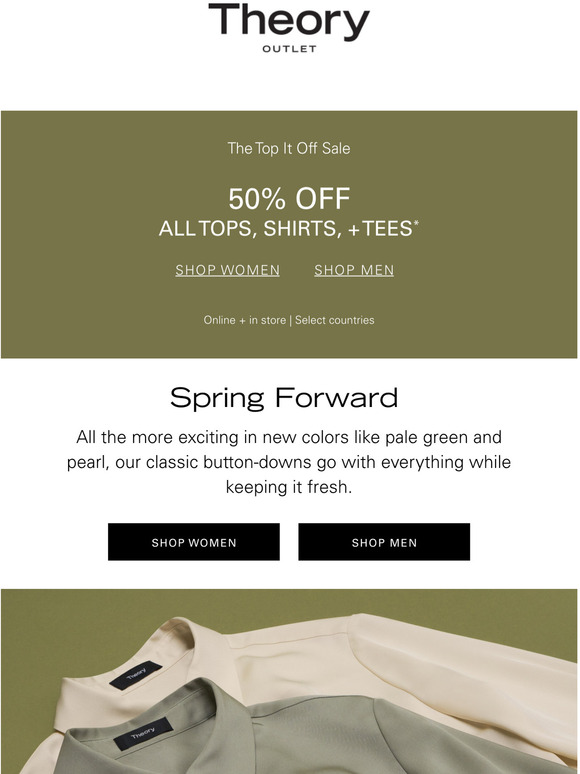580x774 pixels.
Task: Click the Theory logo at top
Action: [x=289, y=21]
